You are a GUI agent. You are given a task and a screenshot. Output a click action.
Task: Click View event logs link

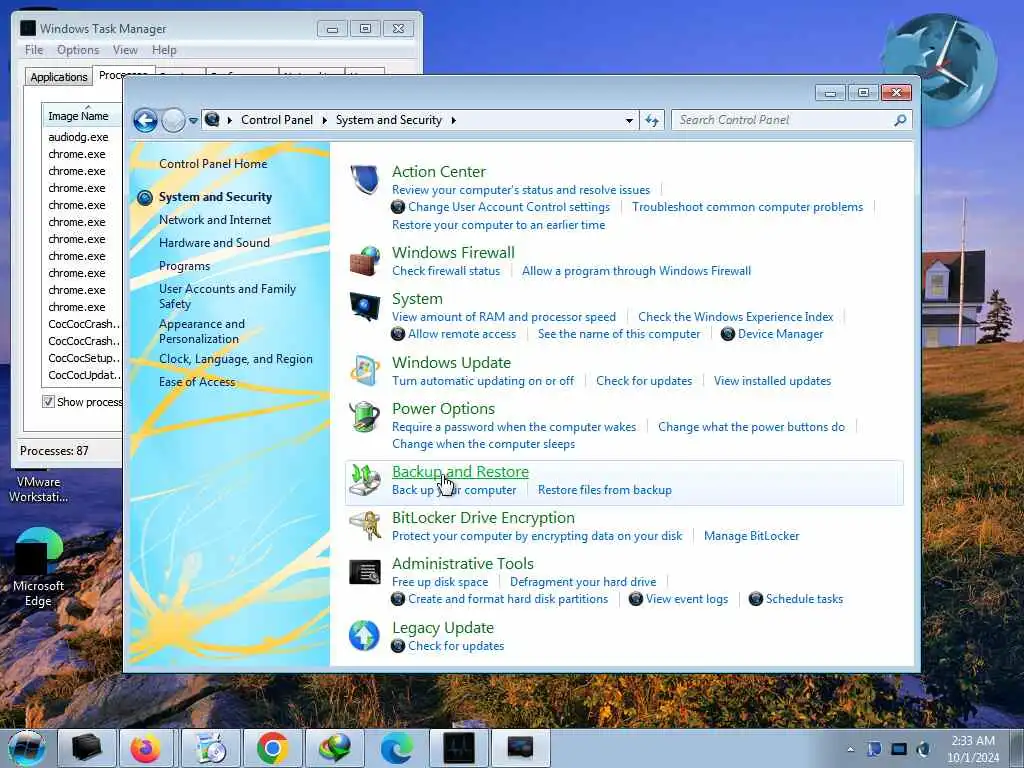(687, 599)
